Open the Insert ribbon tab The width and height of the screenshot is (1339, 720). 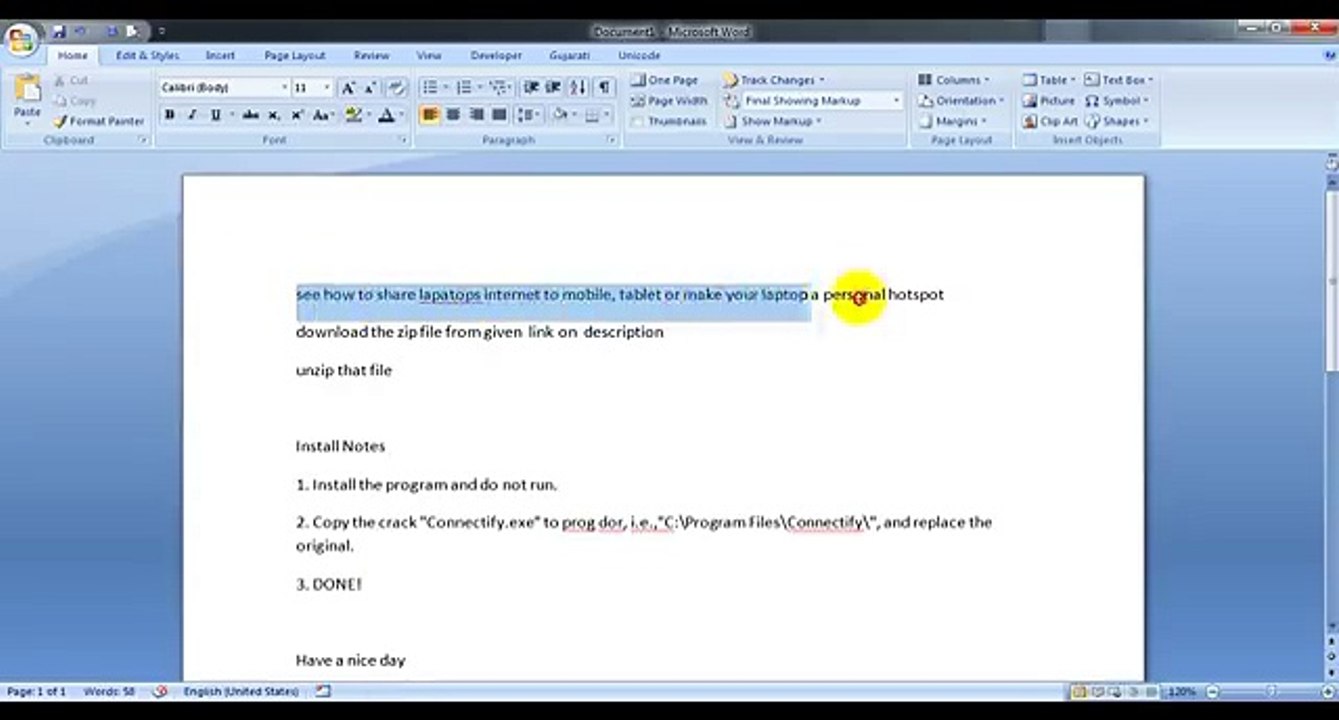click(220, 56)
